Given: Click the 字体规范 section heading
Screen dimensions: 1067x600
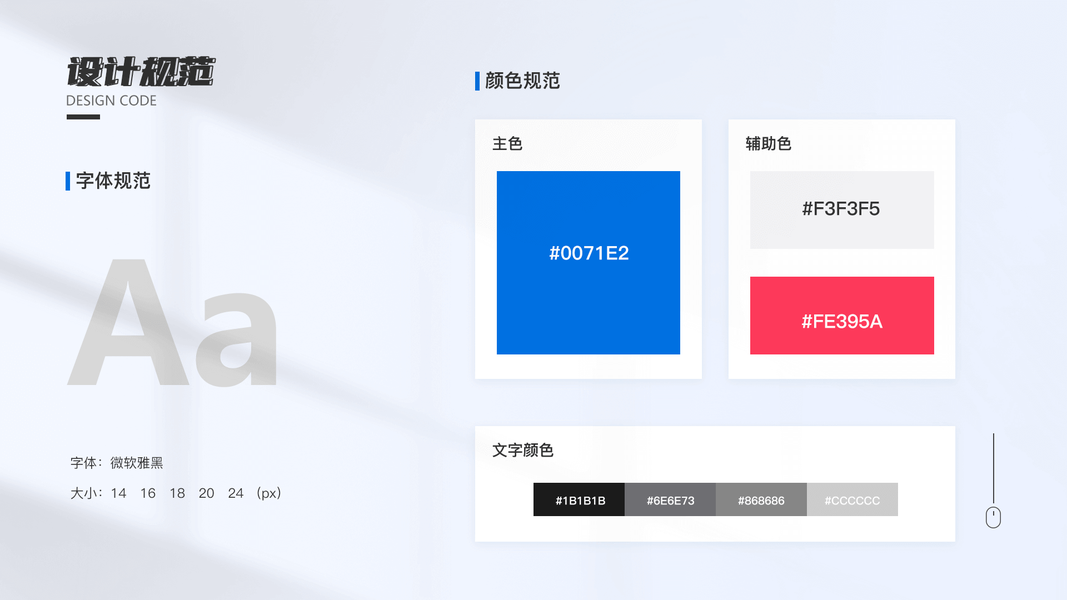Looking at the screenshot, I should click(x=113, y=181).
